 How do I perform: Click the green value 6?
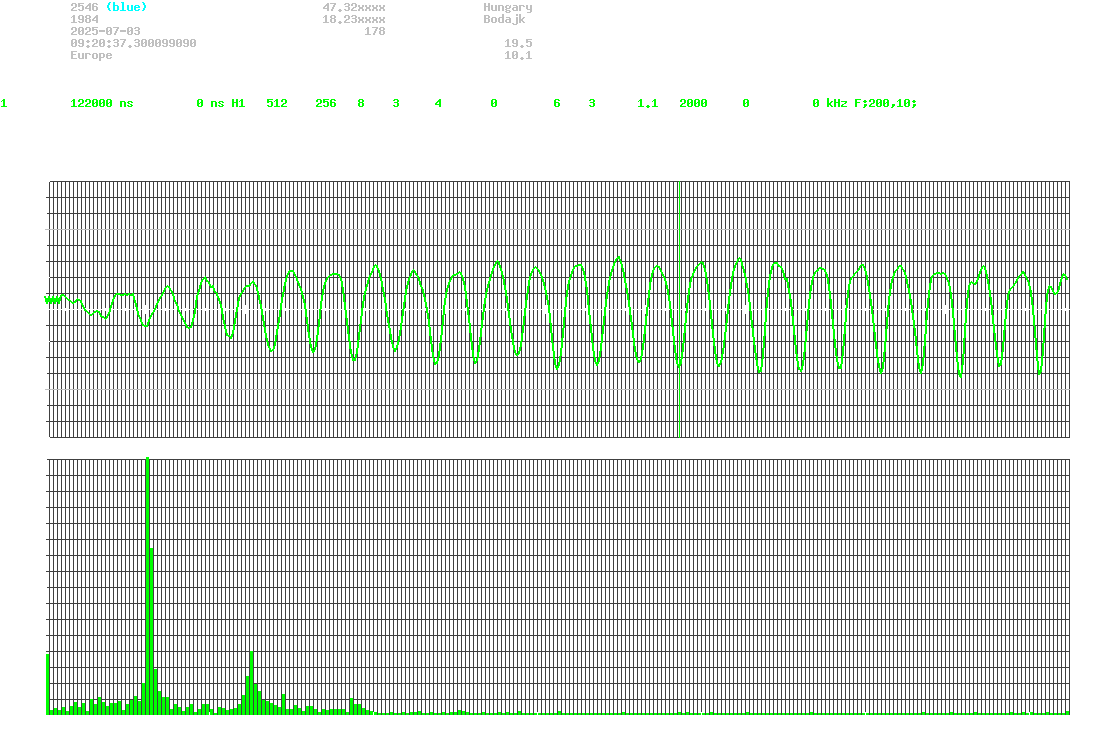pyautogui.click(x=557, y=103)
